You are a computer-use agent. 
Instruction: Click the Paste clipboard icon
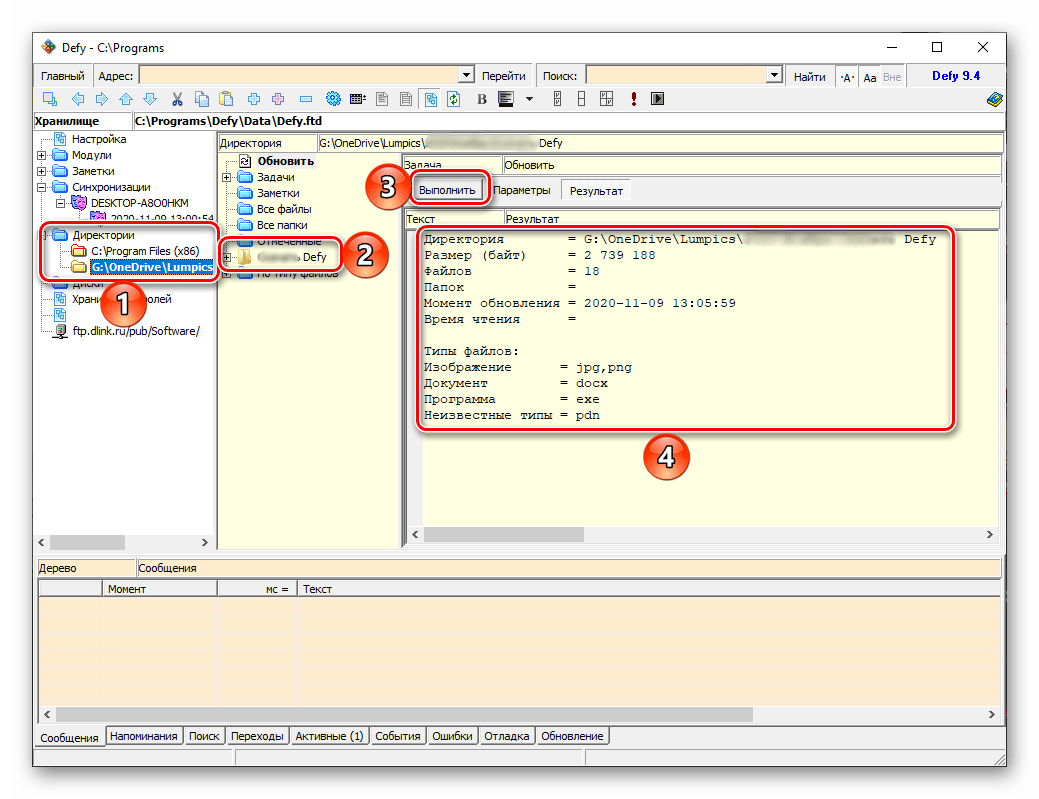[226, 99]
